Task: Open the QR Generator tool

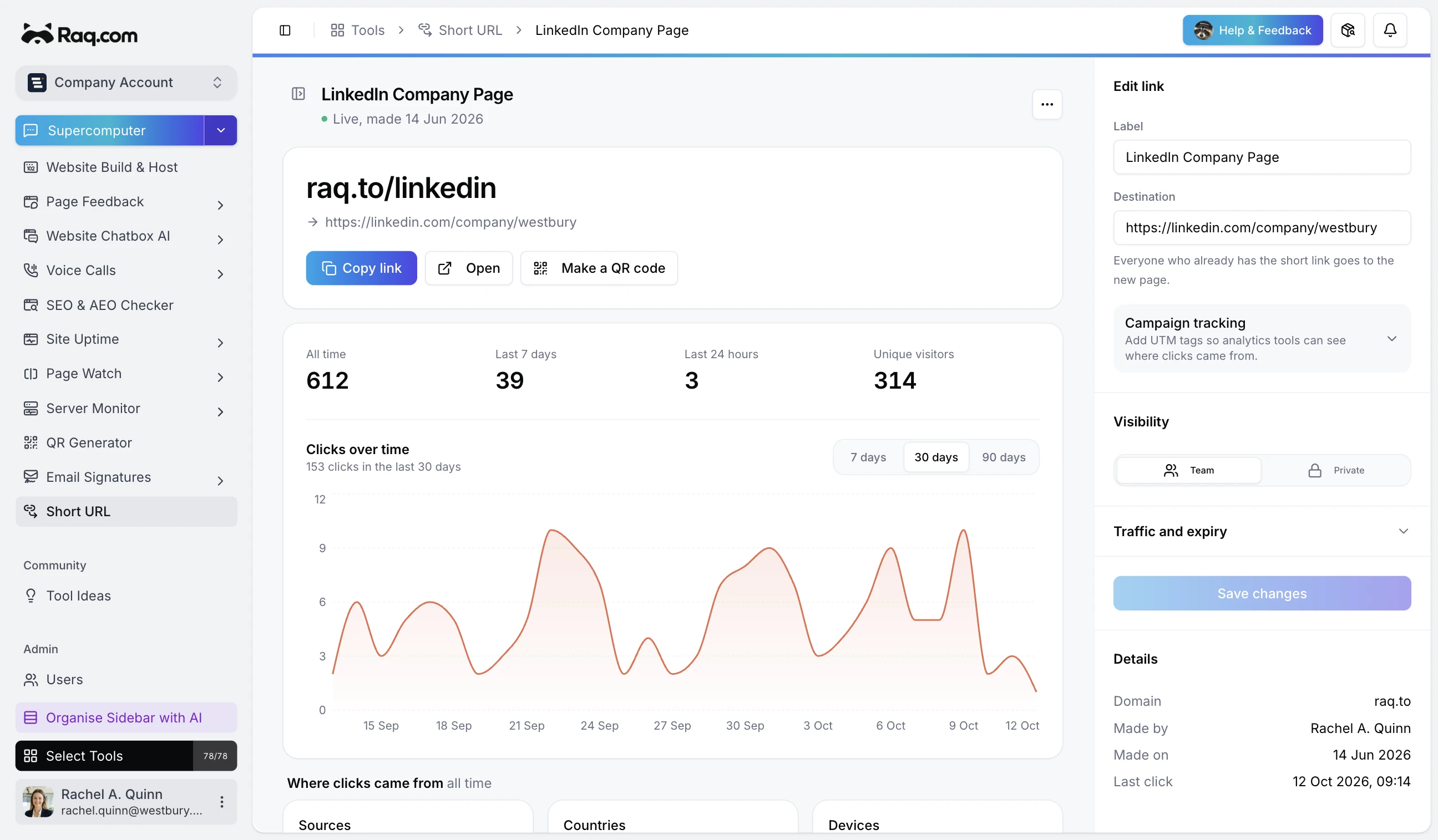Action: pyautogui.click(x=126, y=442)
